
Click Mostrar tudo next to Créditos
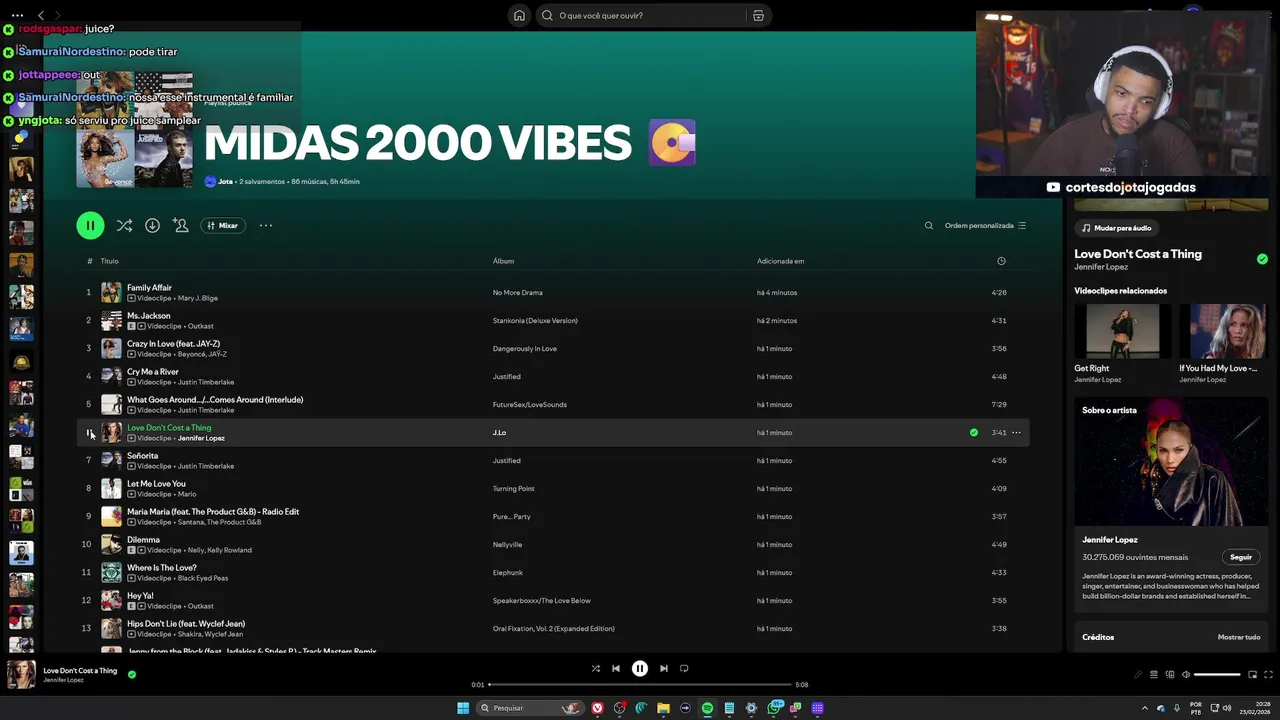coord(1239,637)
